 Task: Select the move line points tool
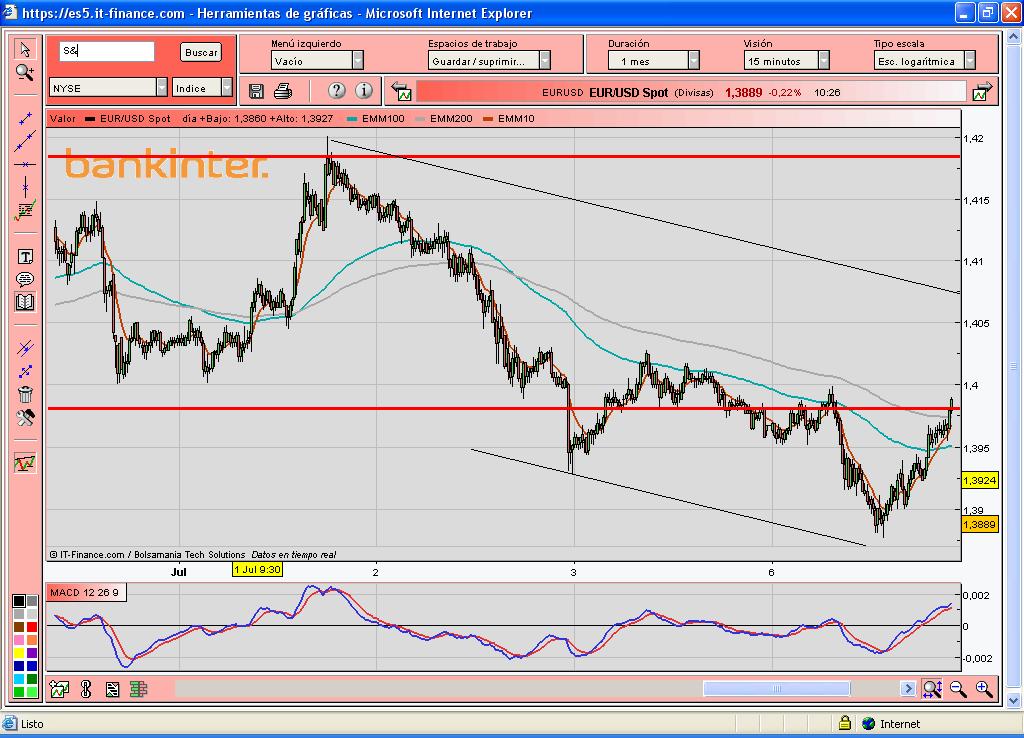[x=25, y=372]
